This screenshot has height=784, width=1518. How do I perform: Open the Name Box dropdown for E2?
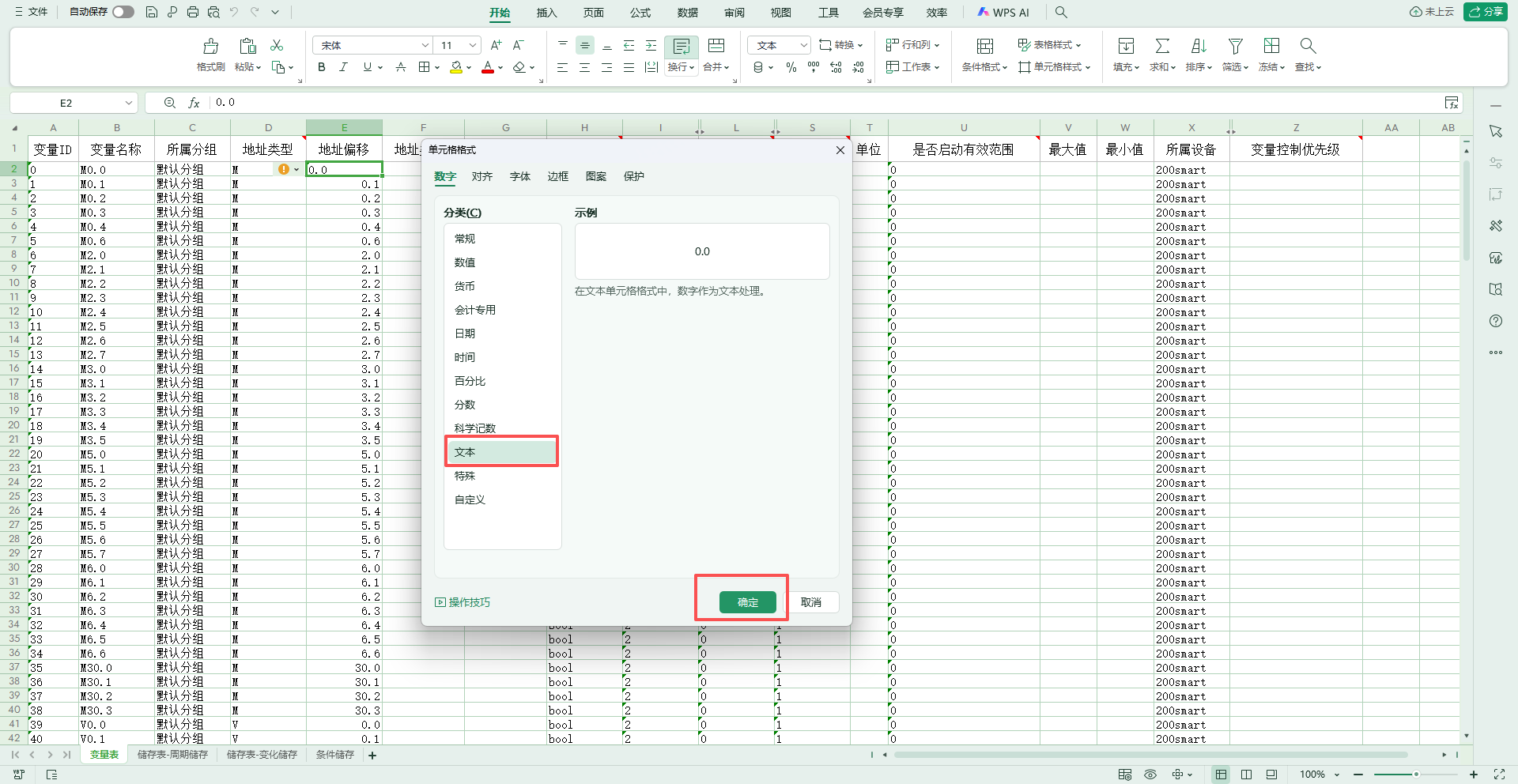[x=129, y=103]
